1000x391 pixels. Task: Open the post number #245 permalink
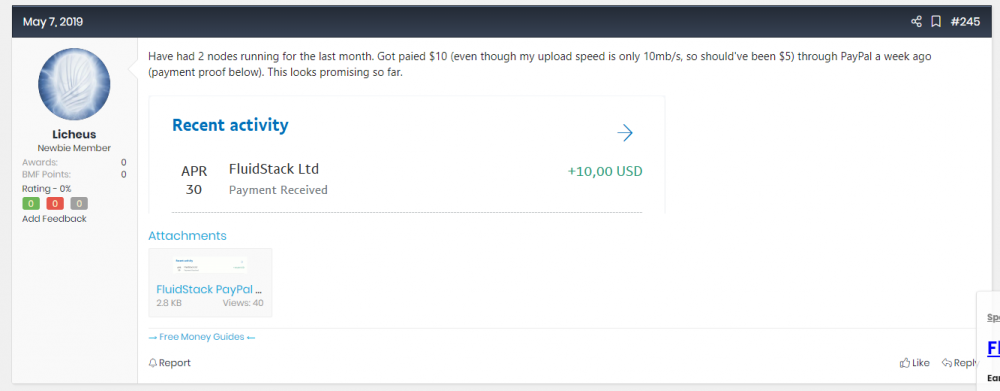pyautogui.click(x=965, y=22)
